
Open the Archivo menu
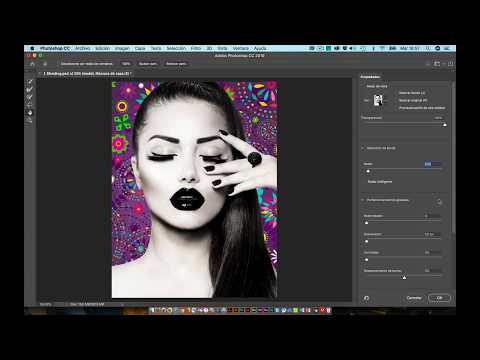coord(83,48)
